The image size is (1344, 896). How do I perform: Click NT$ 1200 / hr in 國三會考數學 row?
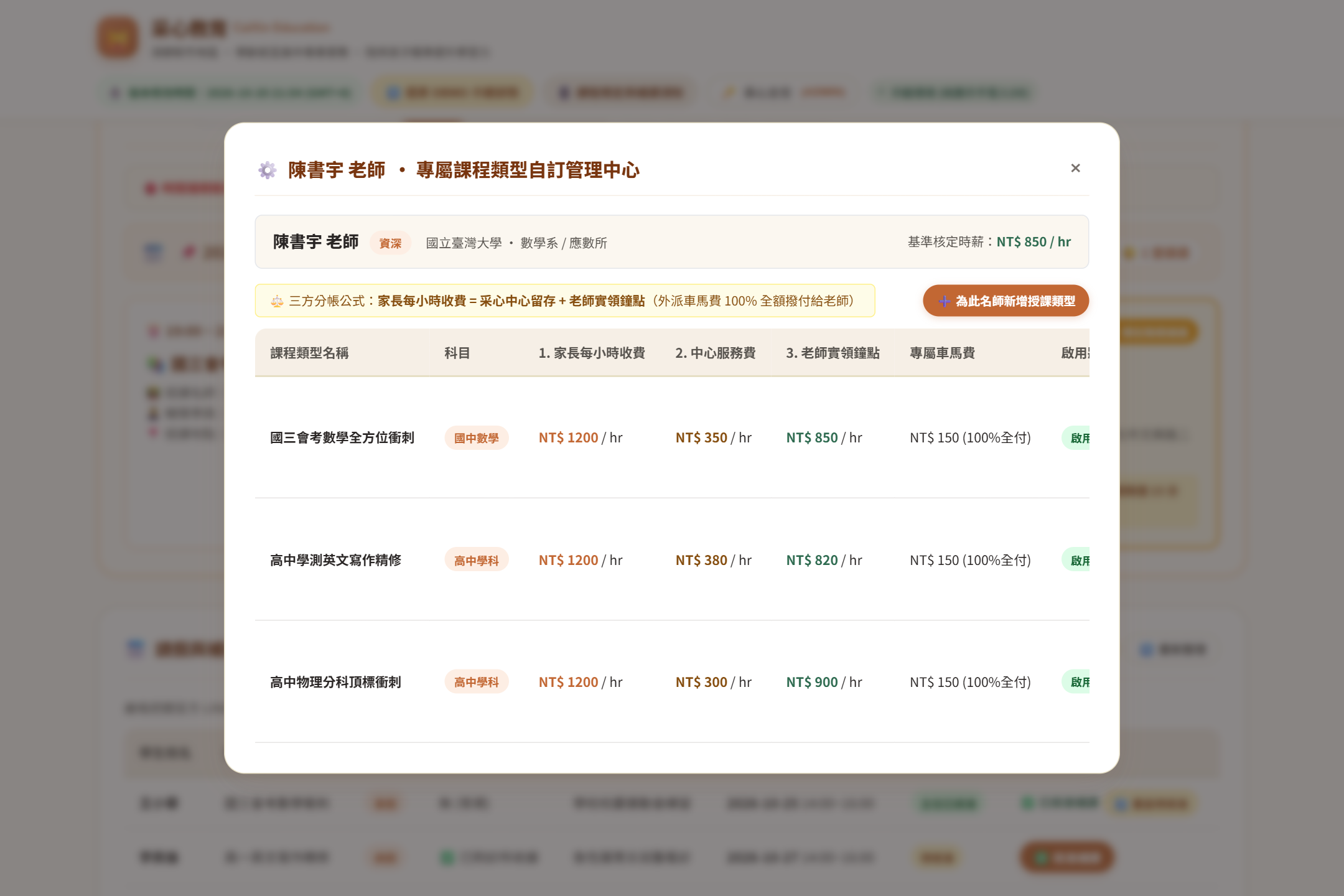tap(581, 437)
